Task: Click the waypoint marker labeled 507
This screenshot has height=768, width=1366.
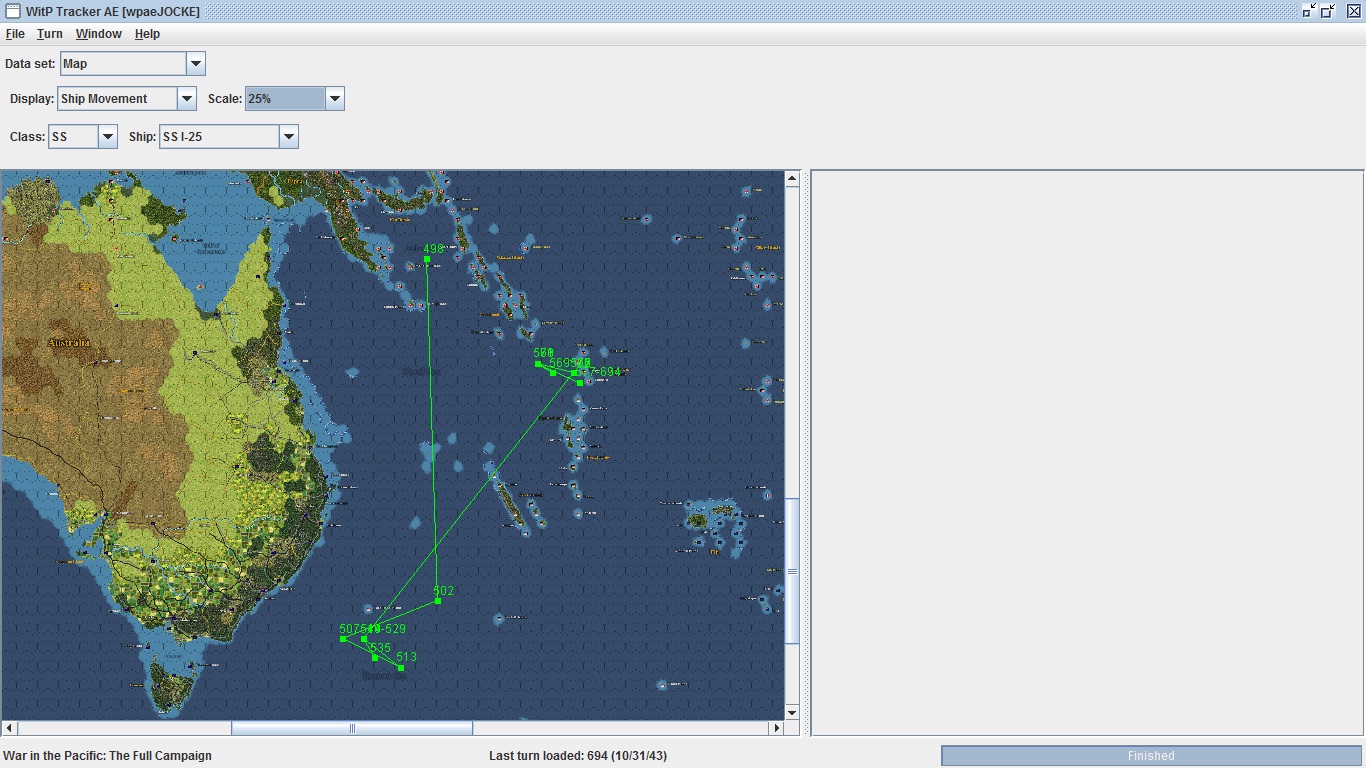Action: click(343, 638)
